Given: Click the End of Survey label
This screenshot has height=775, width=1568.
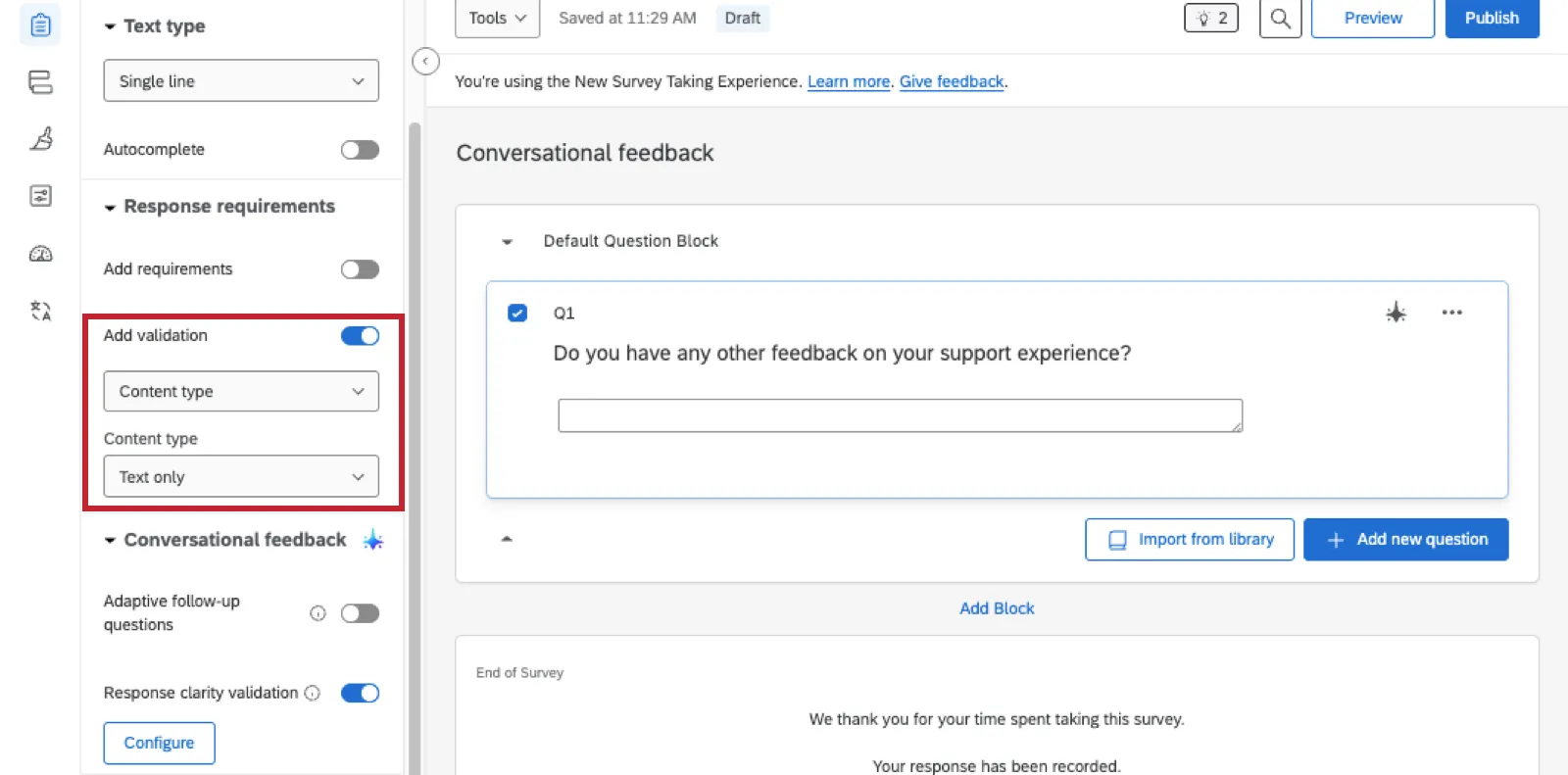Looking at the screenshot, I should tap(519, 673).
